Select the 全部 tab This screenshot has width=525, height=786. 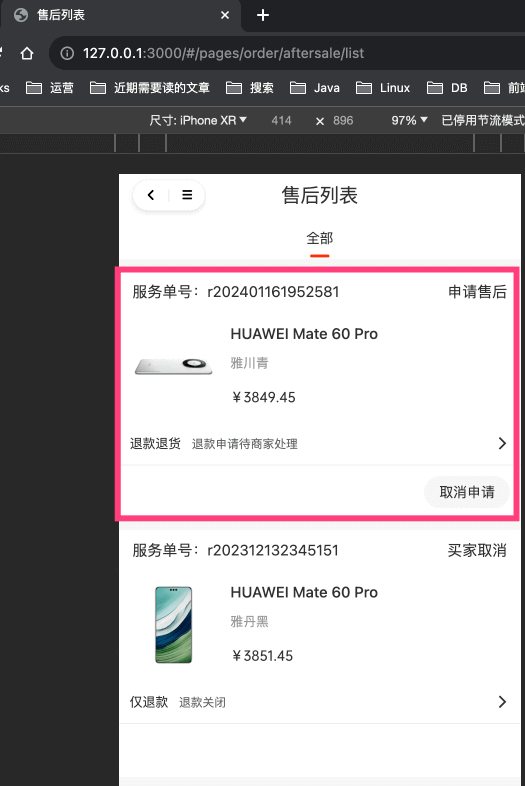pos(319,238)
